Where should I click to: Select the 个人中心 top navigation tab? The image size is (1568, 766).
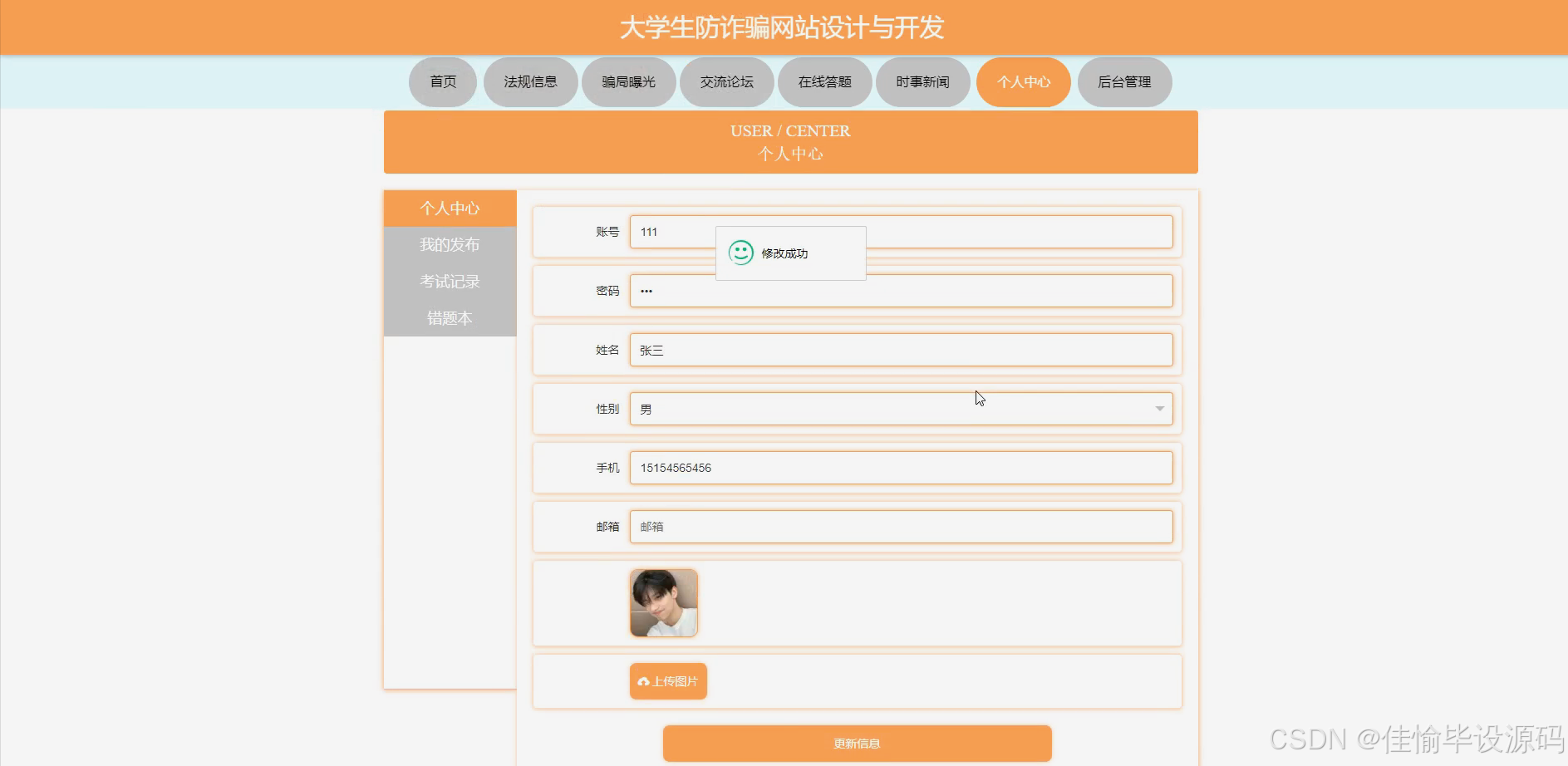(1024, 82)
